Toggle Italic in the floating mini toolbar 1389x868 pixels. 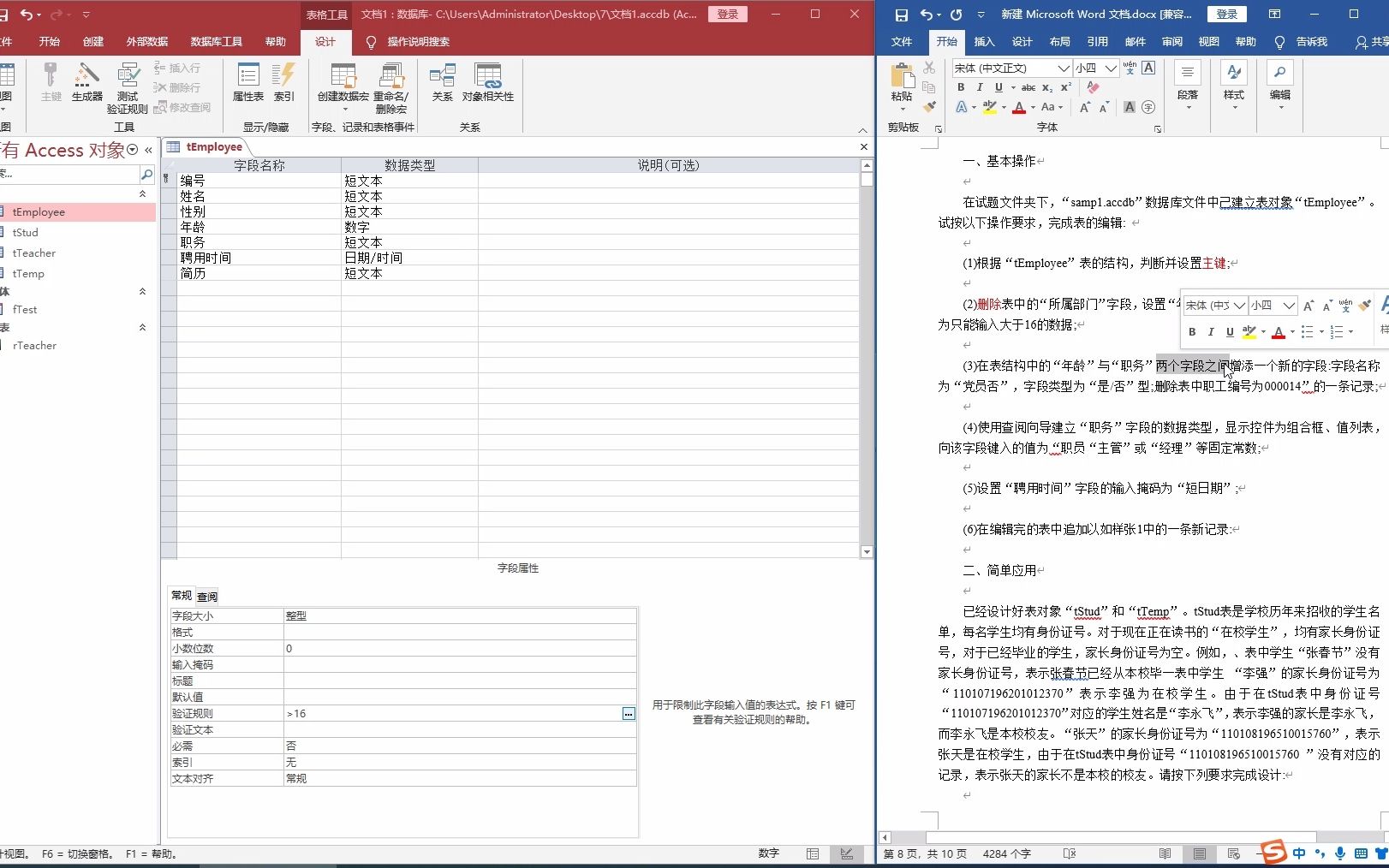(1209, 332)
